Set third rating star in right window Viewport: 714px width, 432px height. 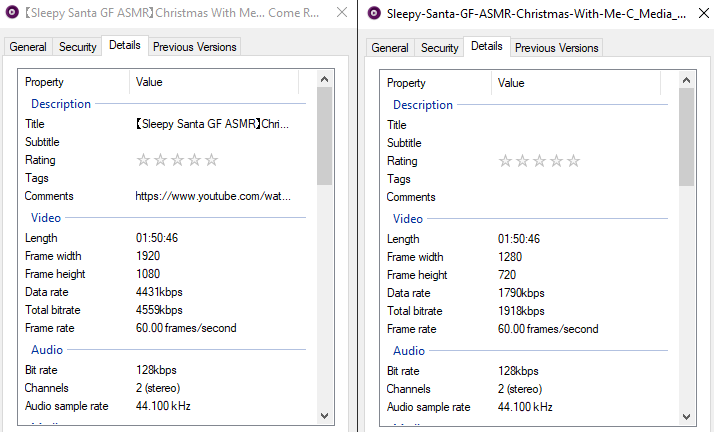[x=539, y=161]
